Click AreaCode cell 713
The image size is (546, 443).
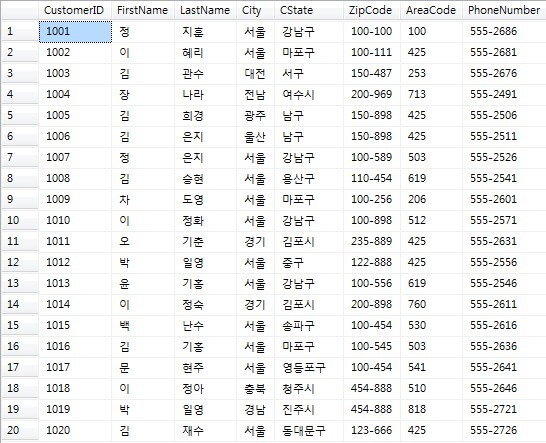pyautogui.click(x=431, y=94)
